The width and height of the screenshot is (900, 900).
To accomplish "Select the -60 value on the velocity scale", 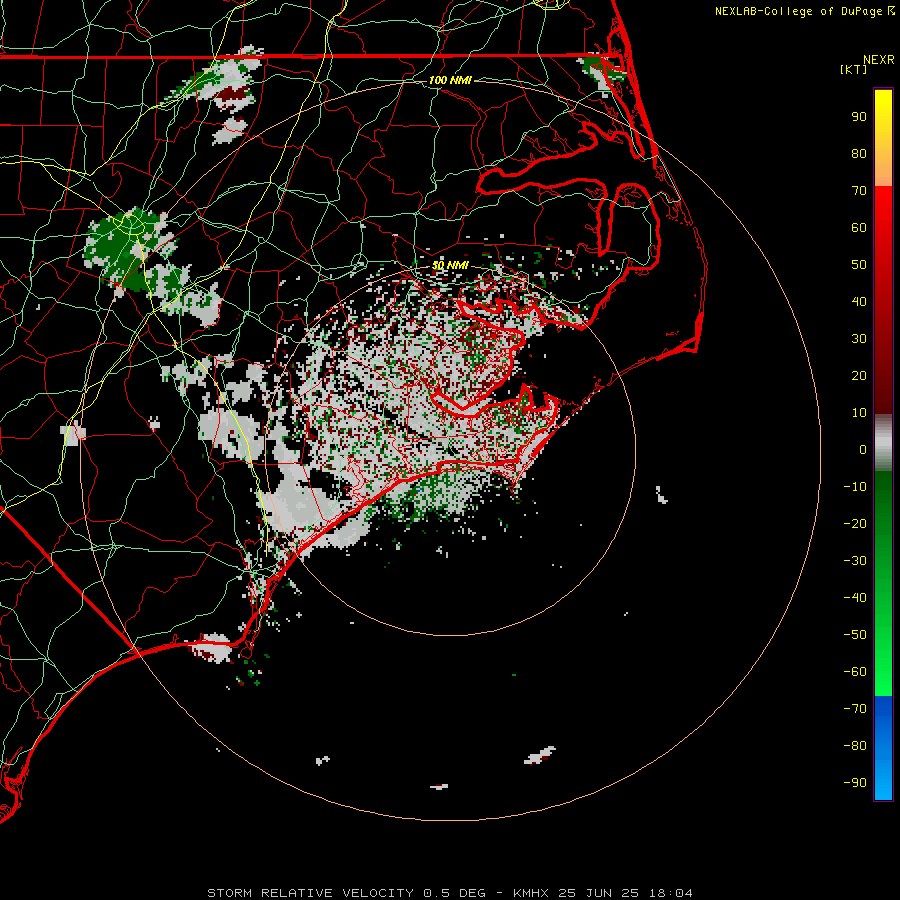I will point(855,672).
